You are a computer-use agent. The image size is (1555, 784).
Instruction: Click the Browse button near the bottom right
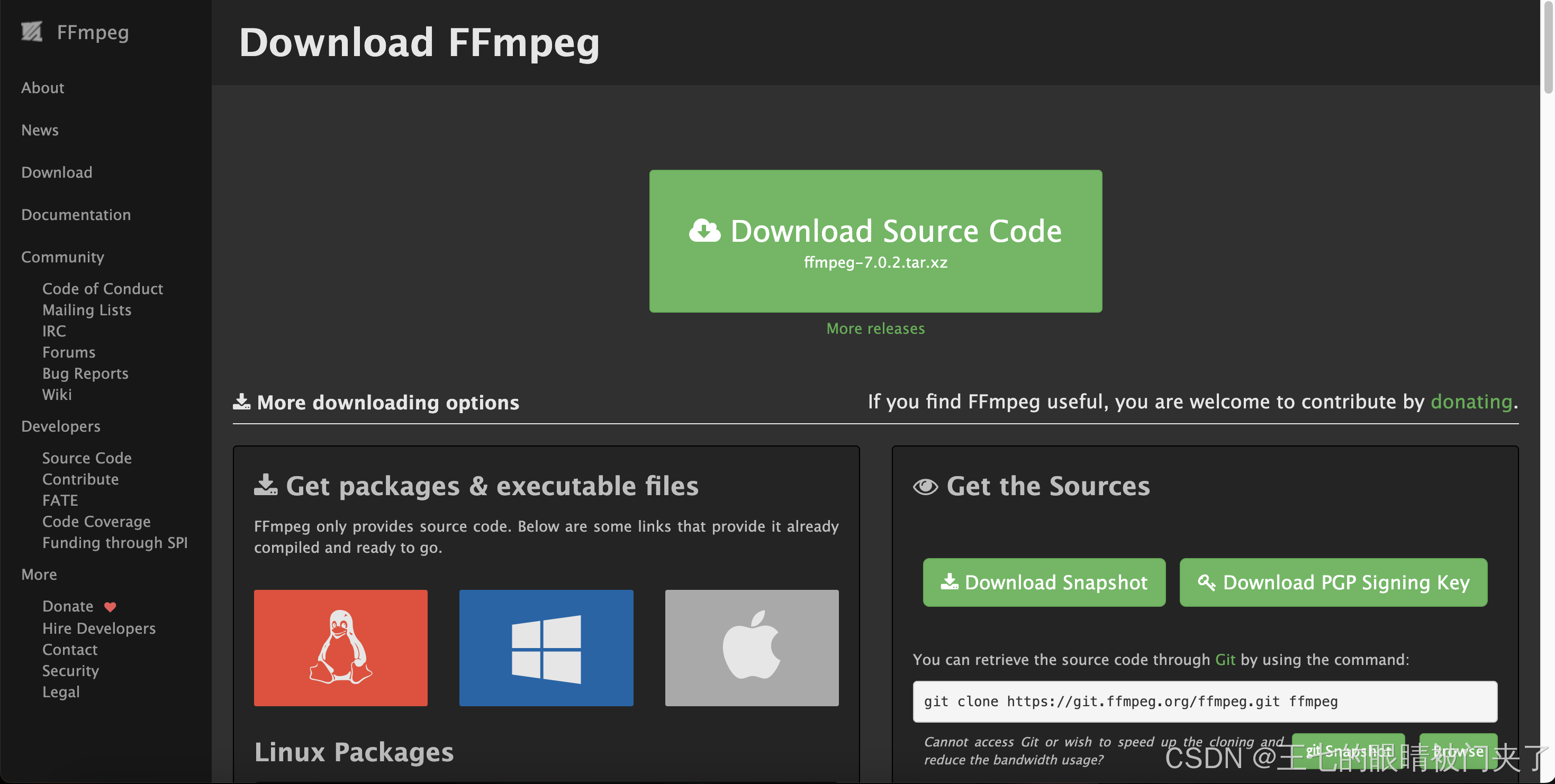coord(1459,751)
